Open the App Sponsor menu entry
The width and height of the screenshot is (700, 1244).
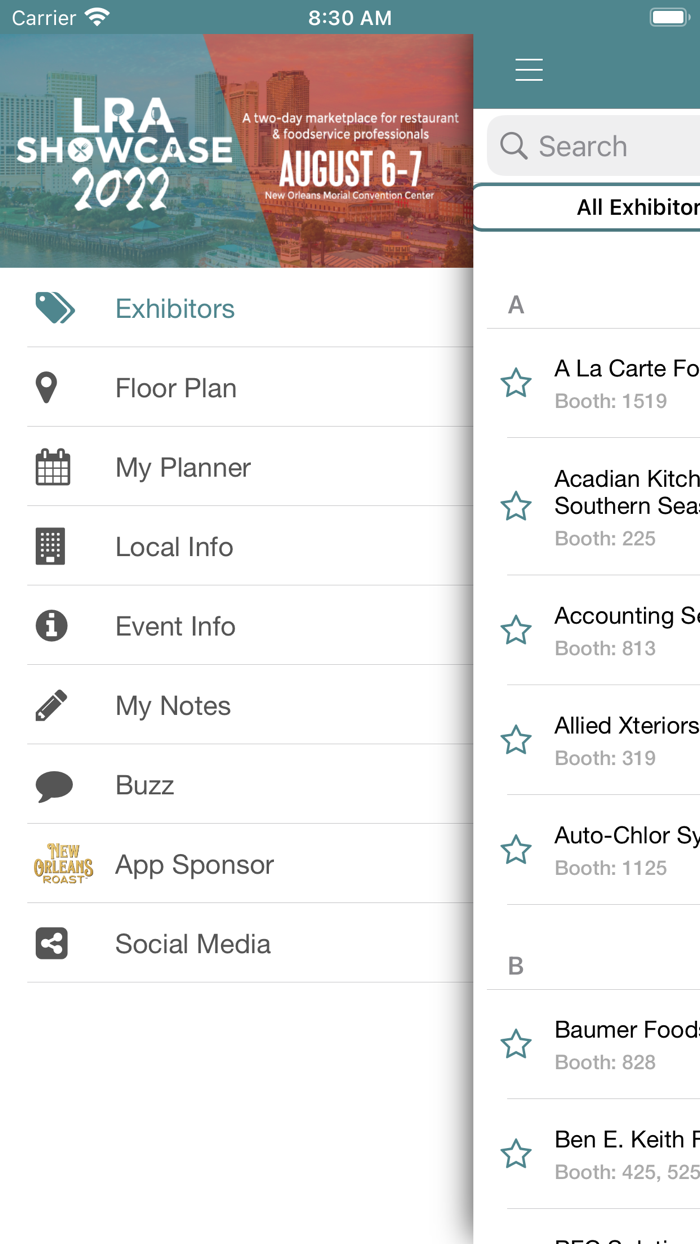tap(194, 865)
